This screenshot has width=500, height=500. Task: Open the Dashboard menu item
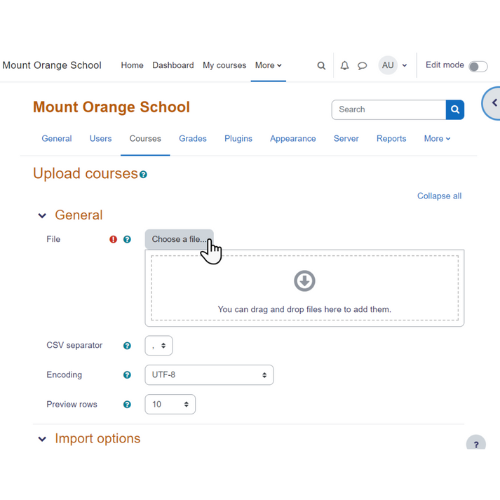(x=173, y=65)
